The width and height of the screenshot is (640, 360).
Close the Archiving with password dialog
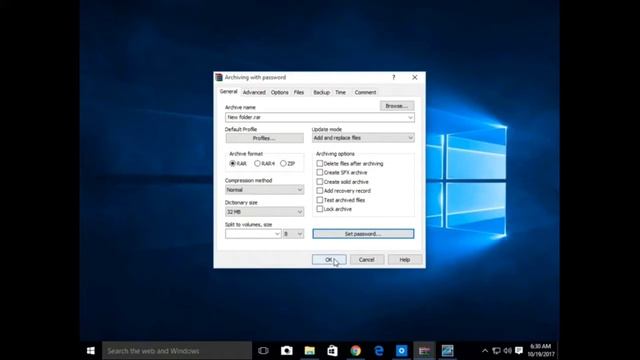[x=415, y=77]
